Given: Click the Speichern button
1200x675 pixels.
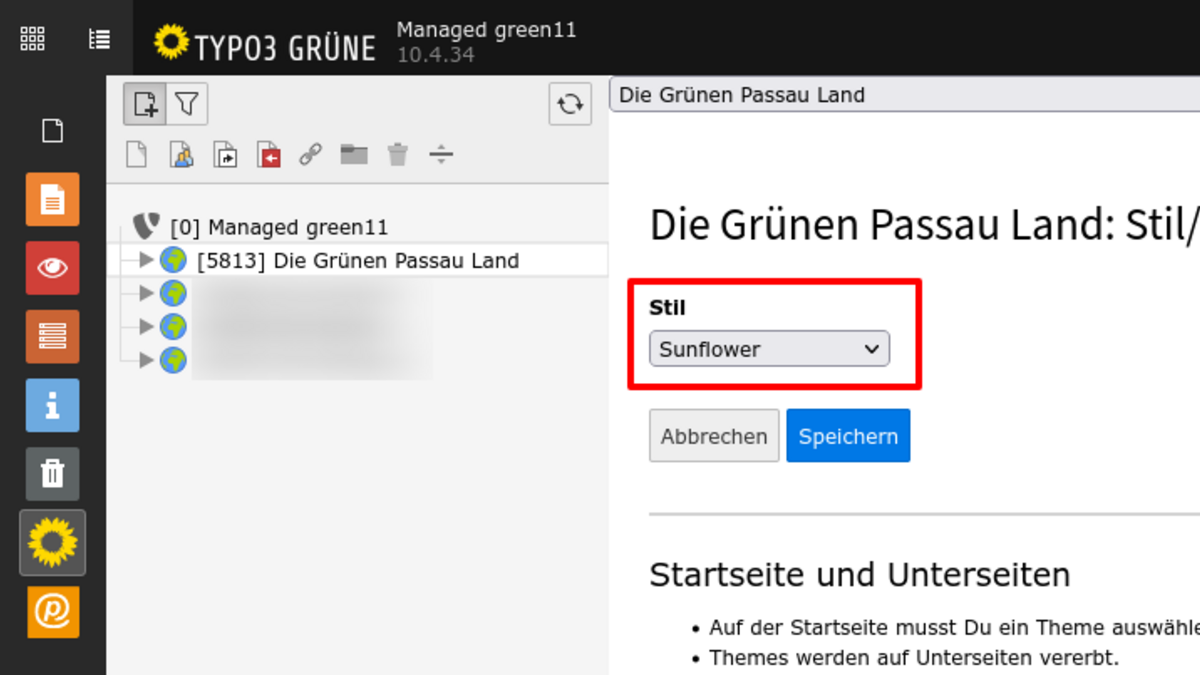Looking at the screenshot, I should pos(848,436).
